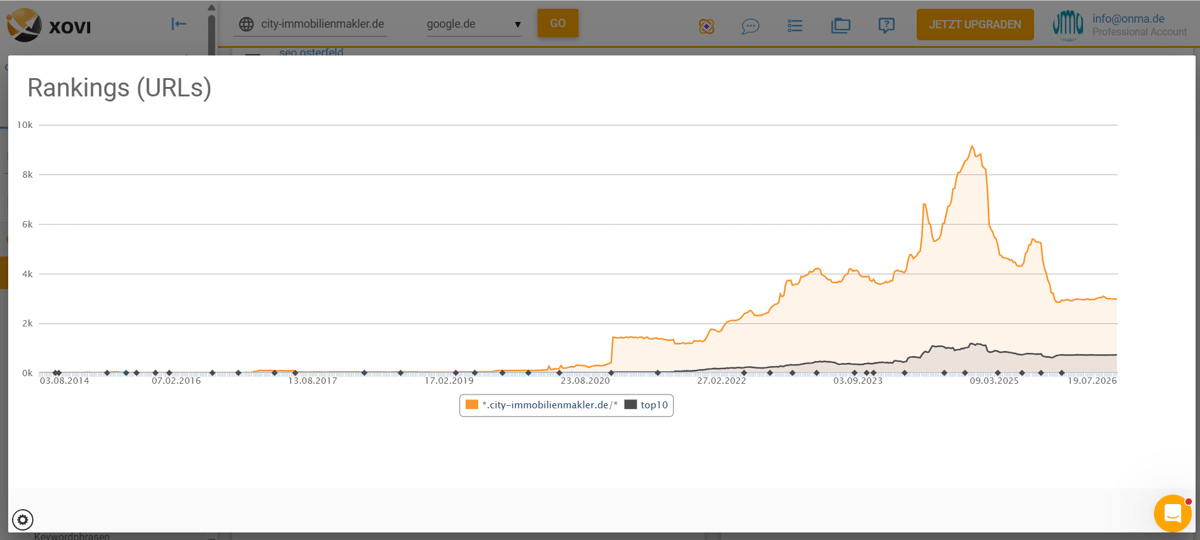Click the colorful square icon in the header
1200x540 pixels.
(707, 26)
